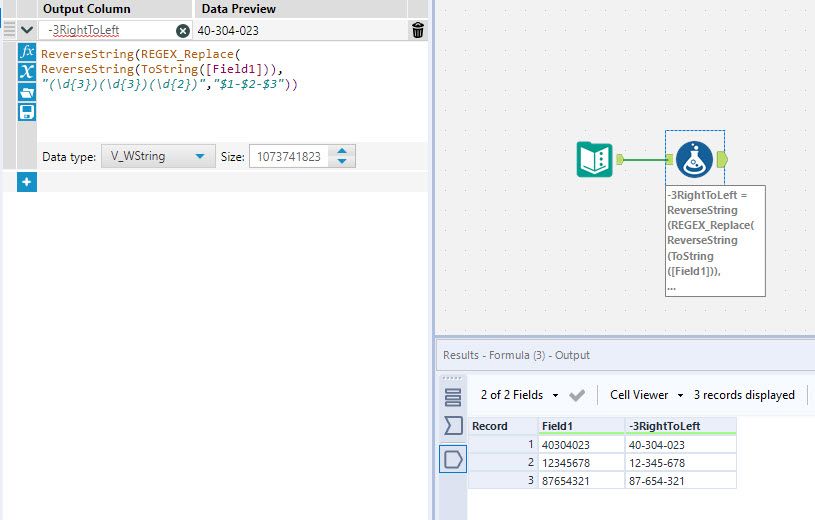The width and height of the screenshot is (815, 520).
Task: Click the Formula tool output anchor
Action: [722, 159]
